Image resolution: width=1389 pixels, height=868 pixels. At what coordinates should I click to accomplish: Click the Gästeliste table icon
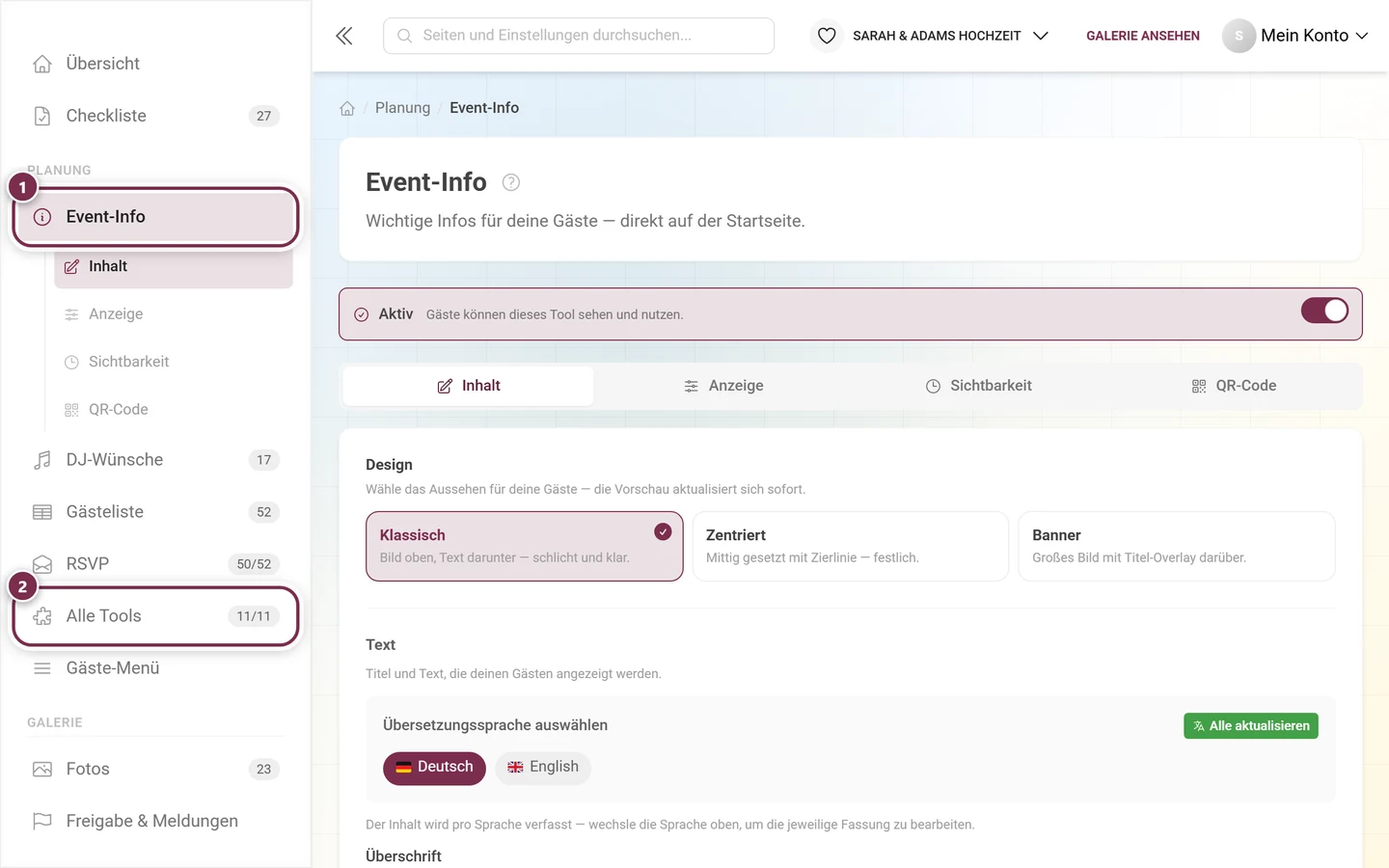coord(42,512)
